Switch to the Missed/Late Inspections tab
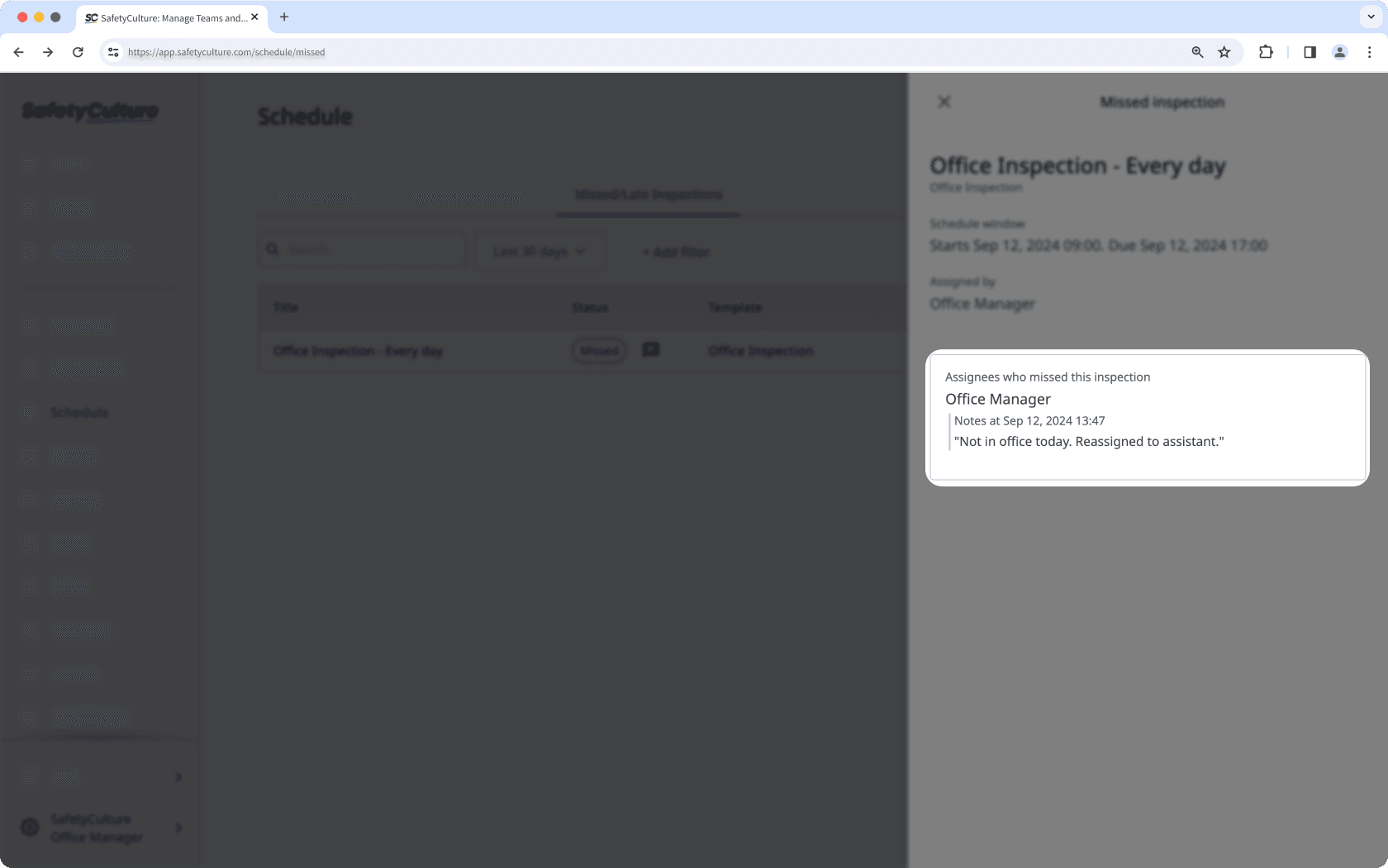 click(648, 195)
